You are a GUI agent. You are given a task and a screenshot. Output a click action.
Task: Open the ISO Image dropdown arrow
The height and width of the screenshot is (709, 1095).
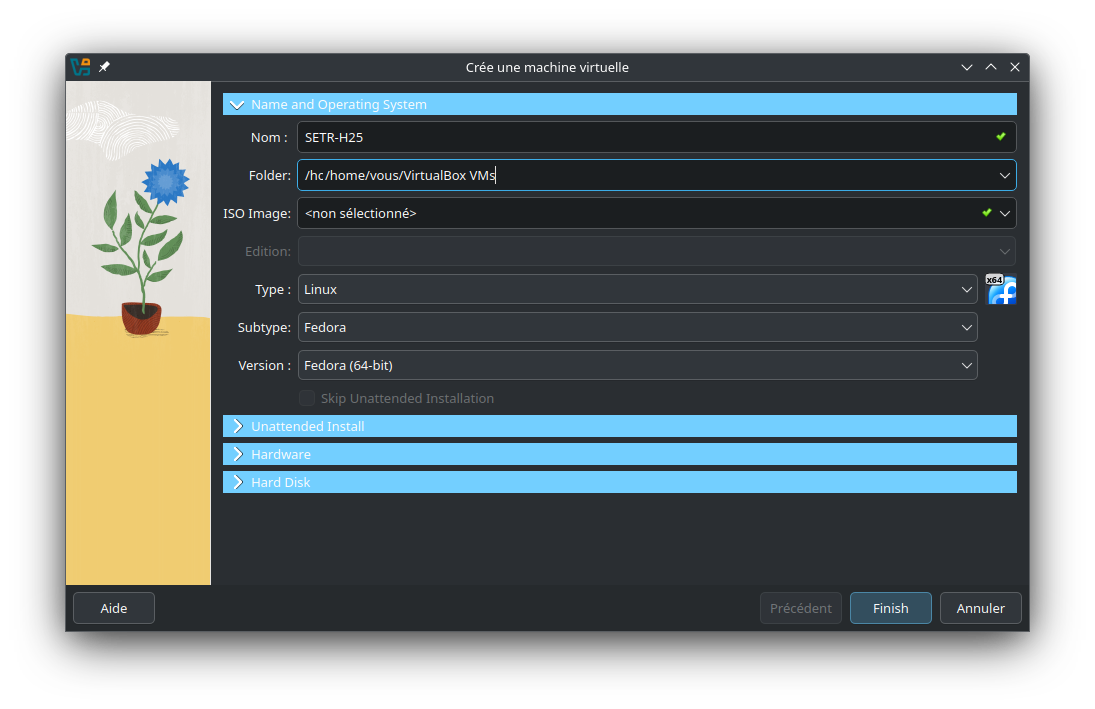pos(1005,213)
